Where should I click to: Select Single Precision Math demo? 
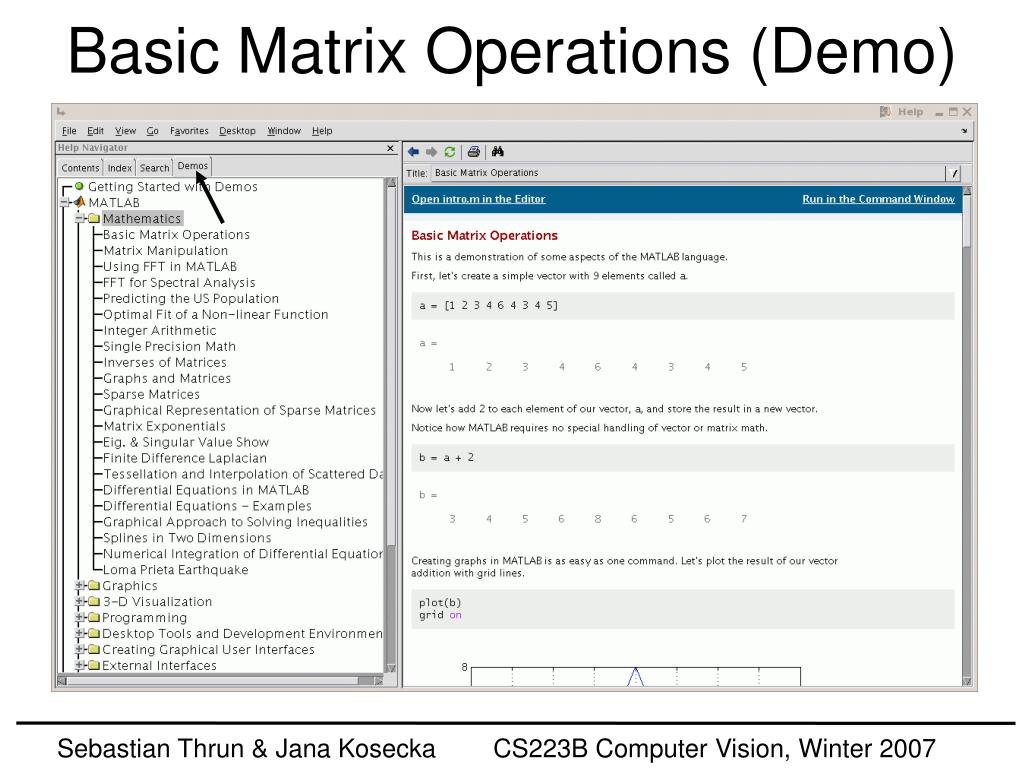tap(169, 346)
